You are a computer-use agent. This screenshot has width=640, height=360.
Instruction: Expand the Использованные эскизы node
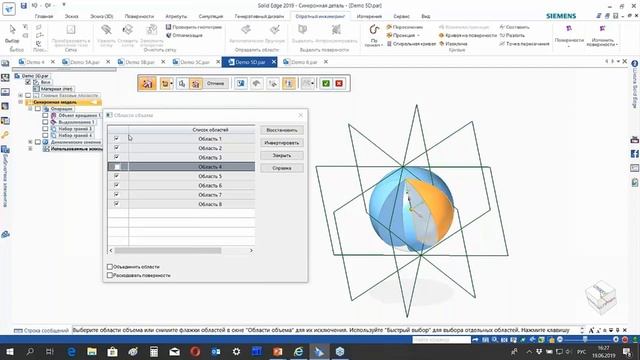(30, 149)
